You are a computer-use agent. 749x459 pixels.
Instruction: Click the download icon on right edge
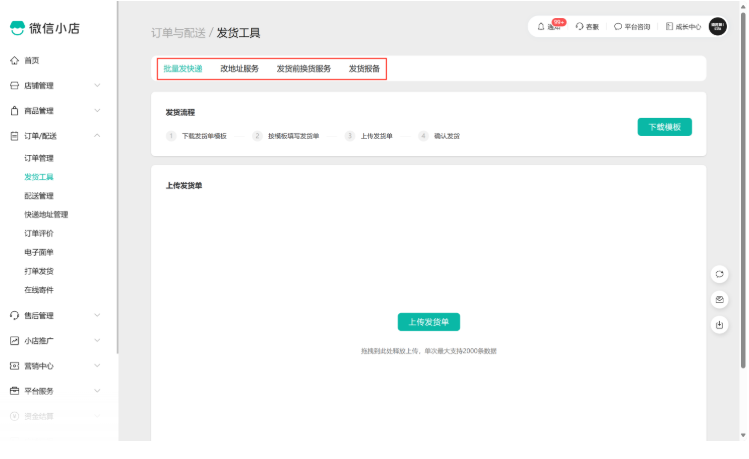[x=719, y=325]
